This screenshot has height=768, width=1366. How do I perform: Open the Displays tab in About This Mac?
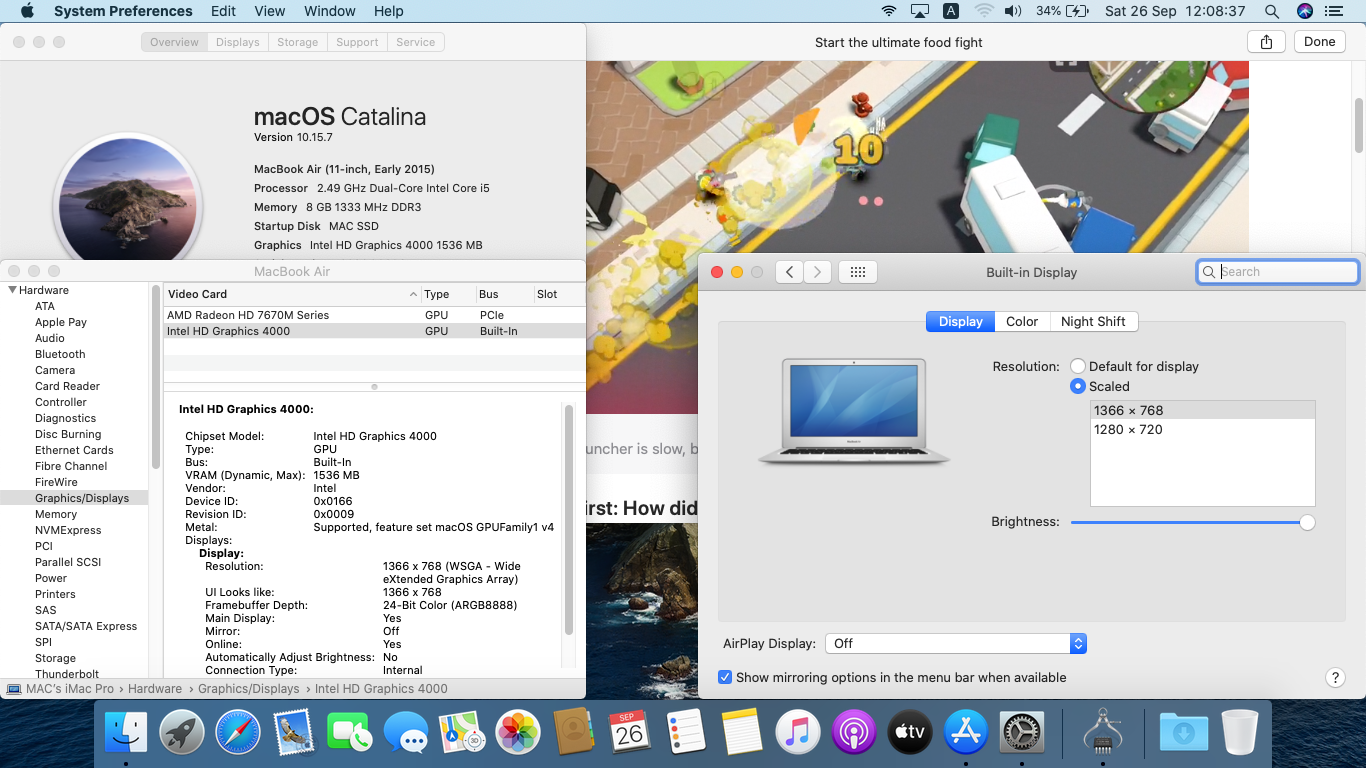click(238, 42)
